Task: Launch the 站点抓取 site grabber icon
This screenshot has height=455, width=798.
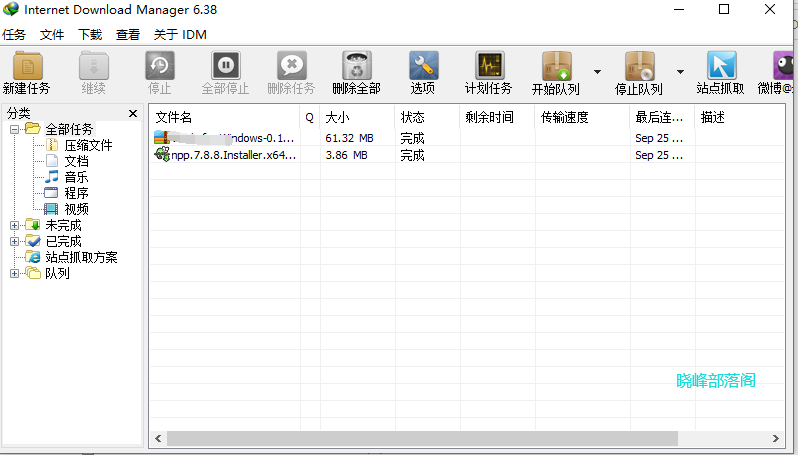Action: [721, 66]
